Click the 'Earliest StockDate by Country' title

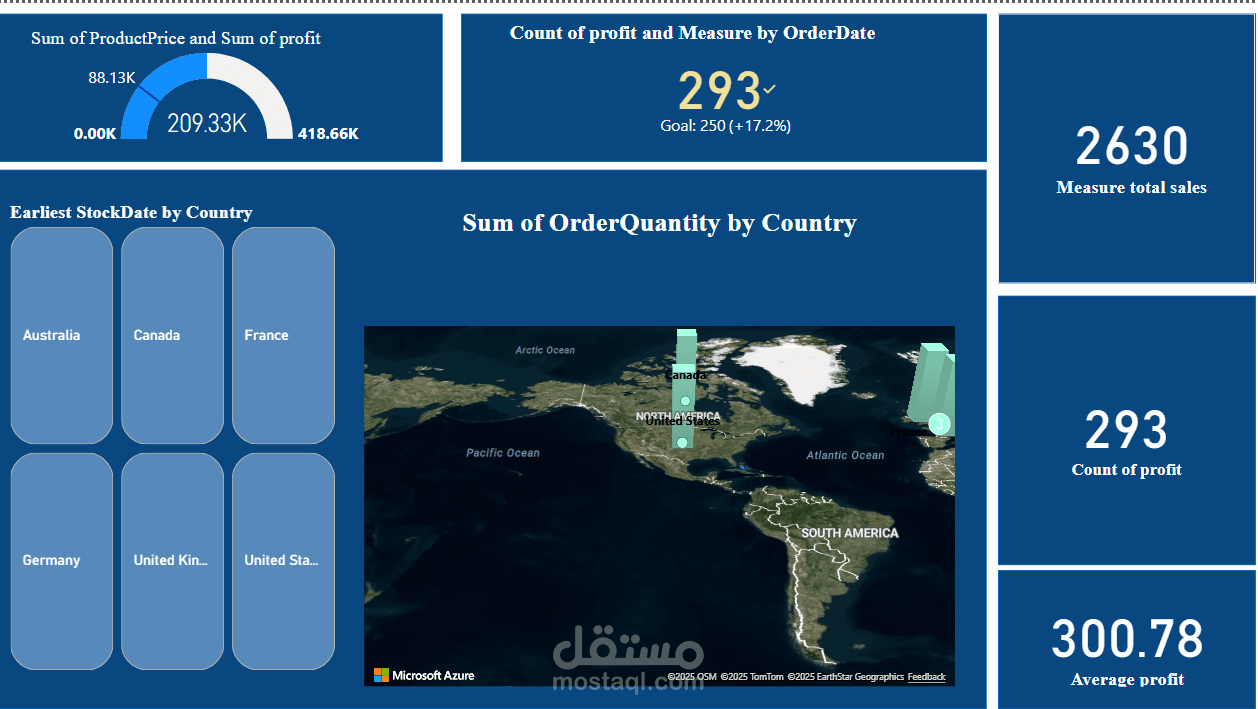pyautogui.click(x=131, y=212)
